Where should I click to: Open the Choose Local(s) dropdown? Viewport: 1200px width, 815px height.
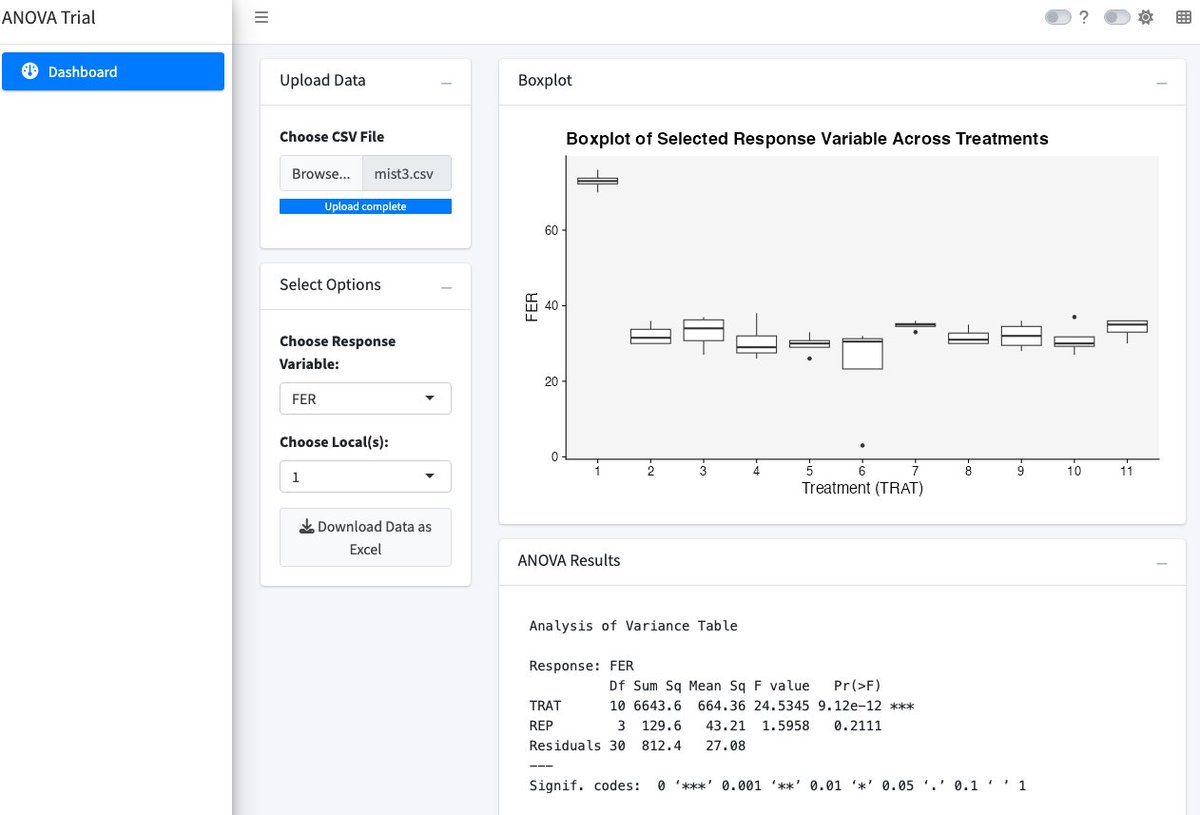pyautogui.click(x=365, y=477)
